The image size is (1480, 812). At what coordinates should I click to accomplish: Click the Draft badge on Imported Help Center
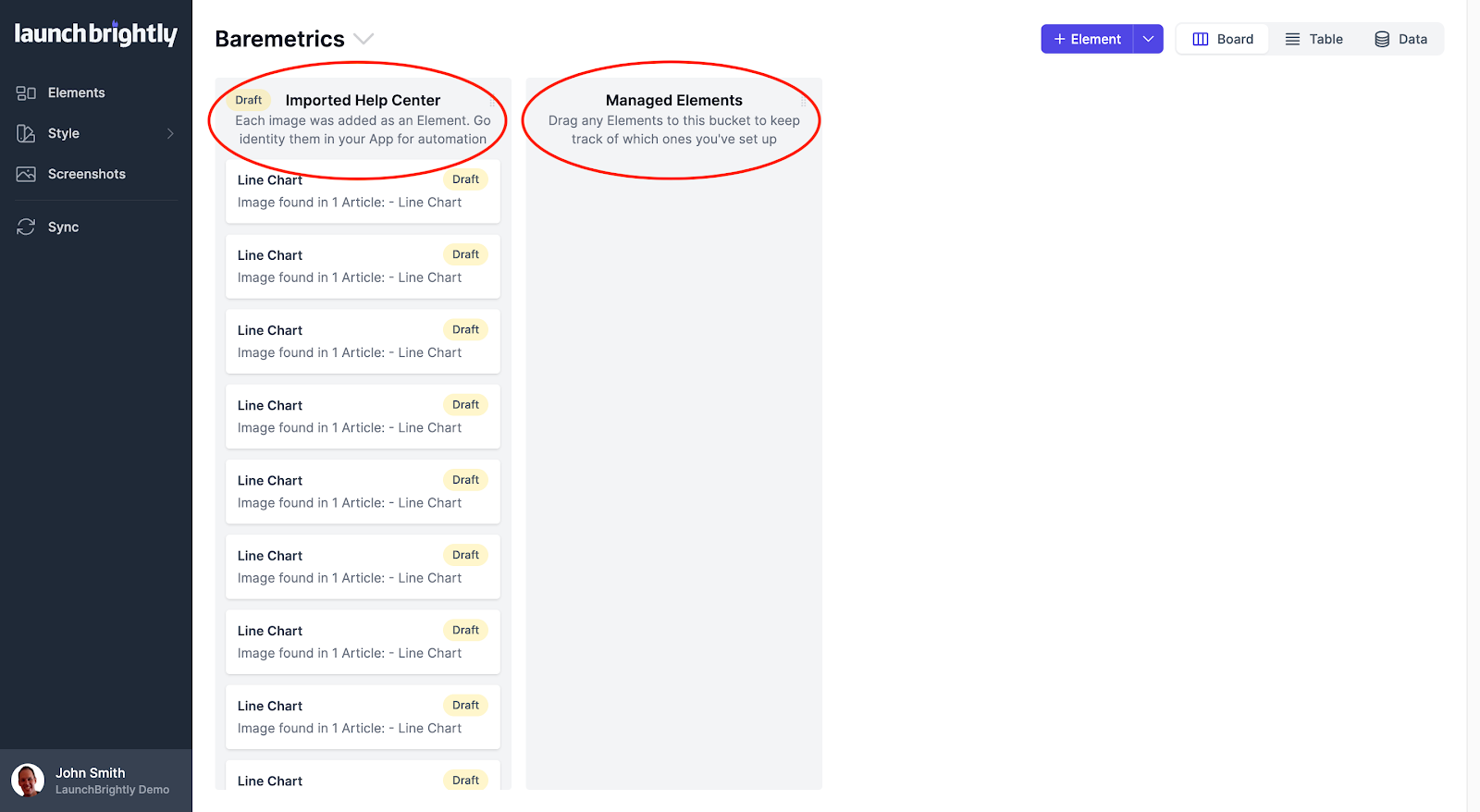click(x=248, y=101)
